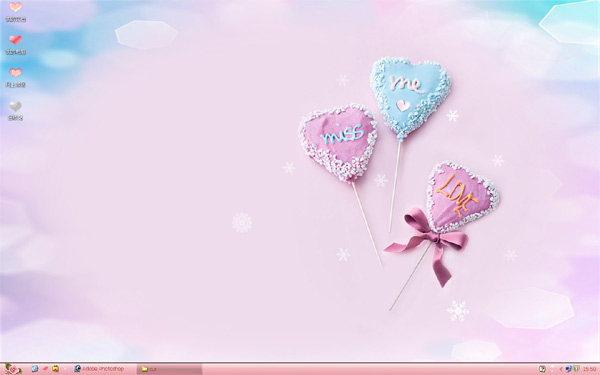Select the pink heart 网上邻居 desktop icon

pos(15,77)
